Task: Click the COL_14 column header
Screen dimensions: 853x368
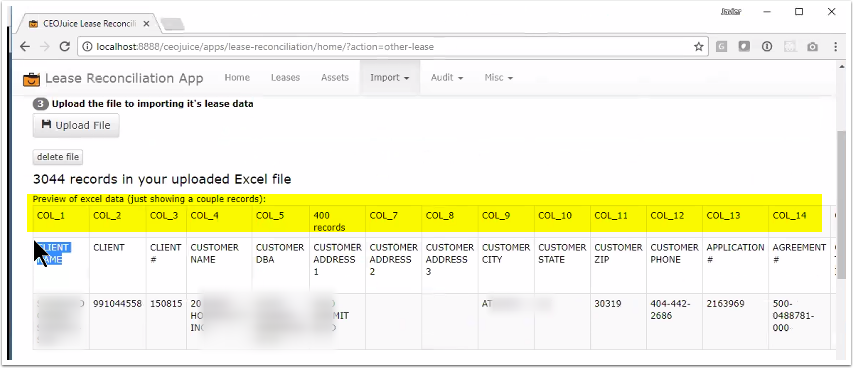Action: coord(799,221)
